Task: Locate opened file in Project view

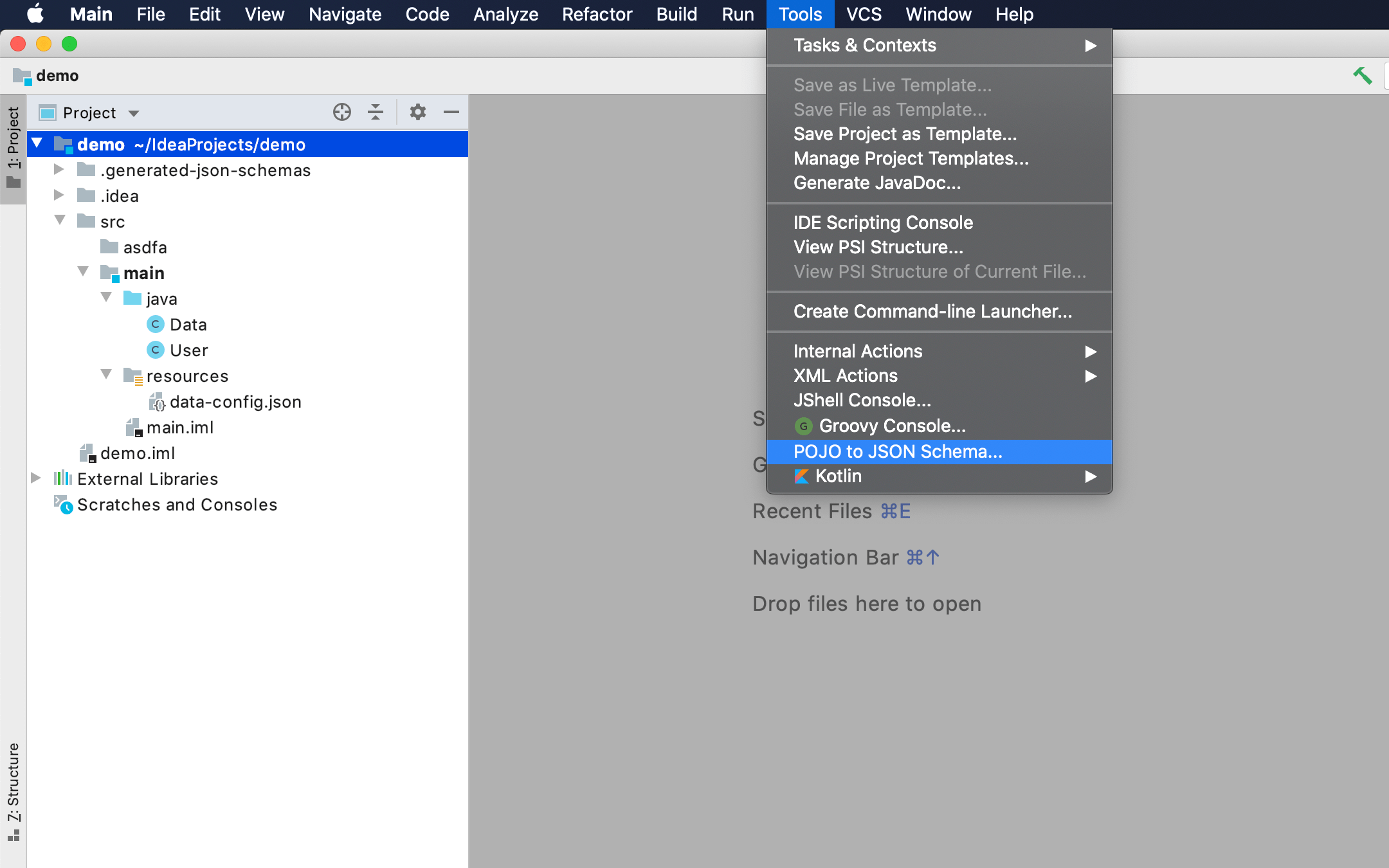Action: (343, 112)
